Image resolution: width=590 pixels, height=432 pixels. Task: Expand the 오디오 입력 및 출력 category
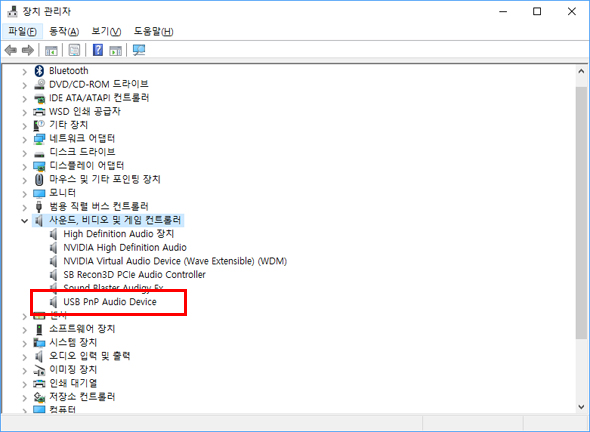click(24, 356)
